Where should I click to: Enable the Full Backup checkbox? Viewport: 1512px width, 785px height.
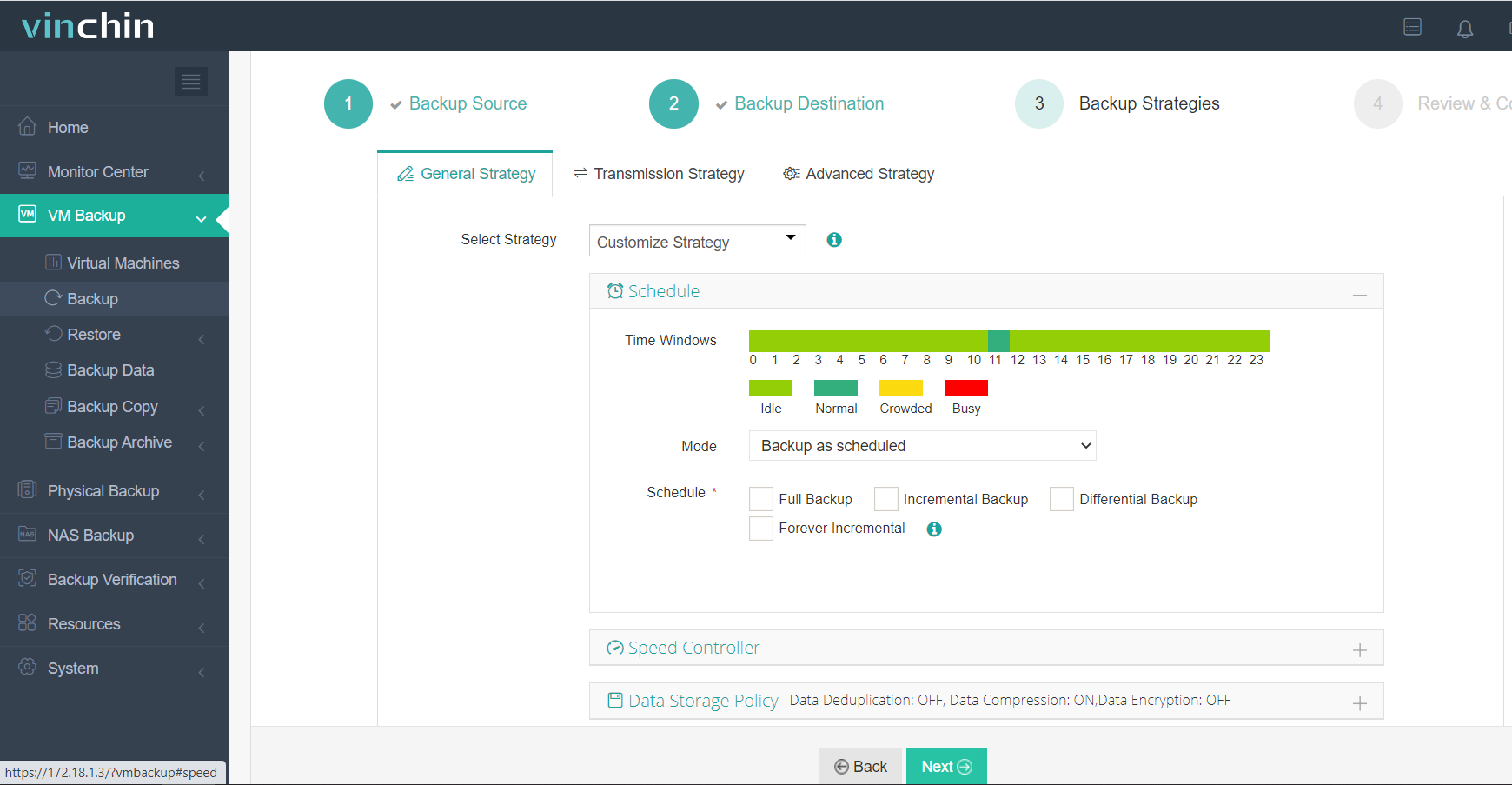pyautogui.click(x=761, y=499)
